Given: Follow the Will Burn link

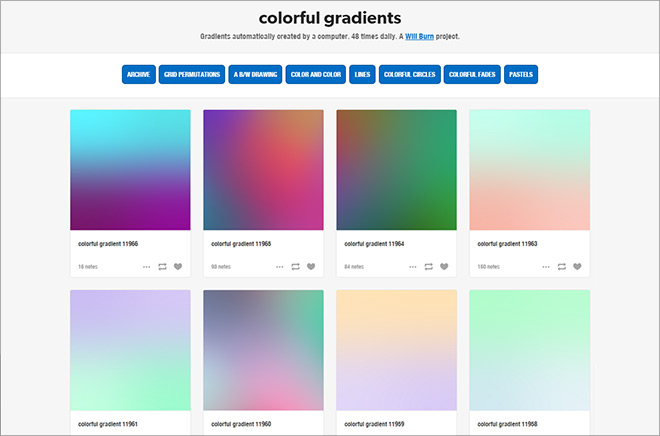Looking at the screenshot, I should (x=419, y=37).
